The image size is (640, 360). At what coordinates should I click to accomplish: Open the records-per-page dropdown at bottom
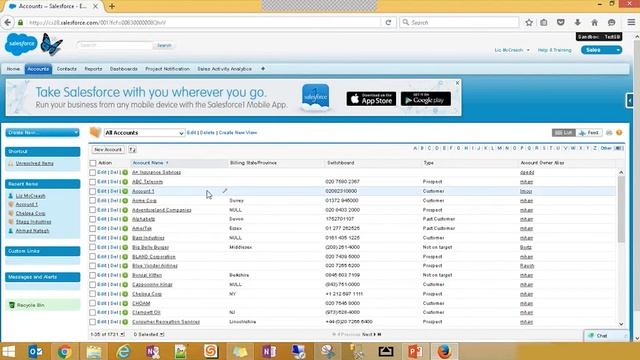point(107,334)
